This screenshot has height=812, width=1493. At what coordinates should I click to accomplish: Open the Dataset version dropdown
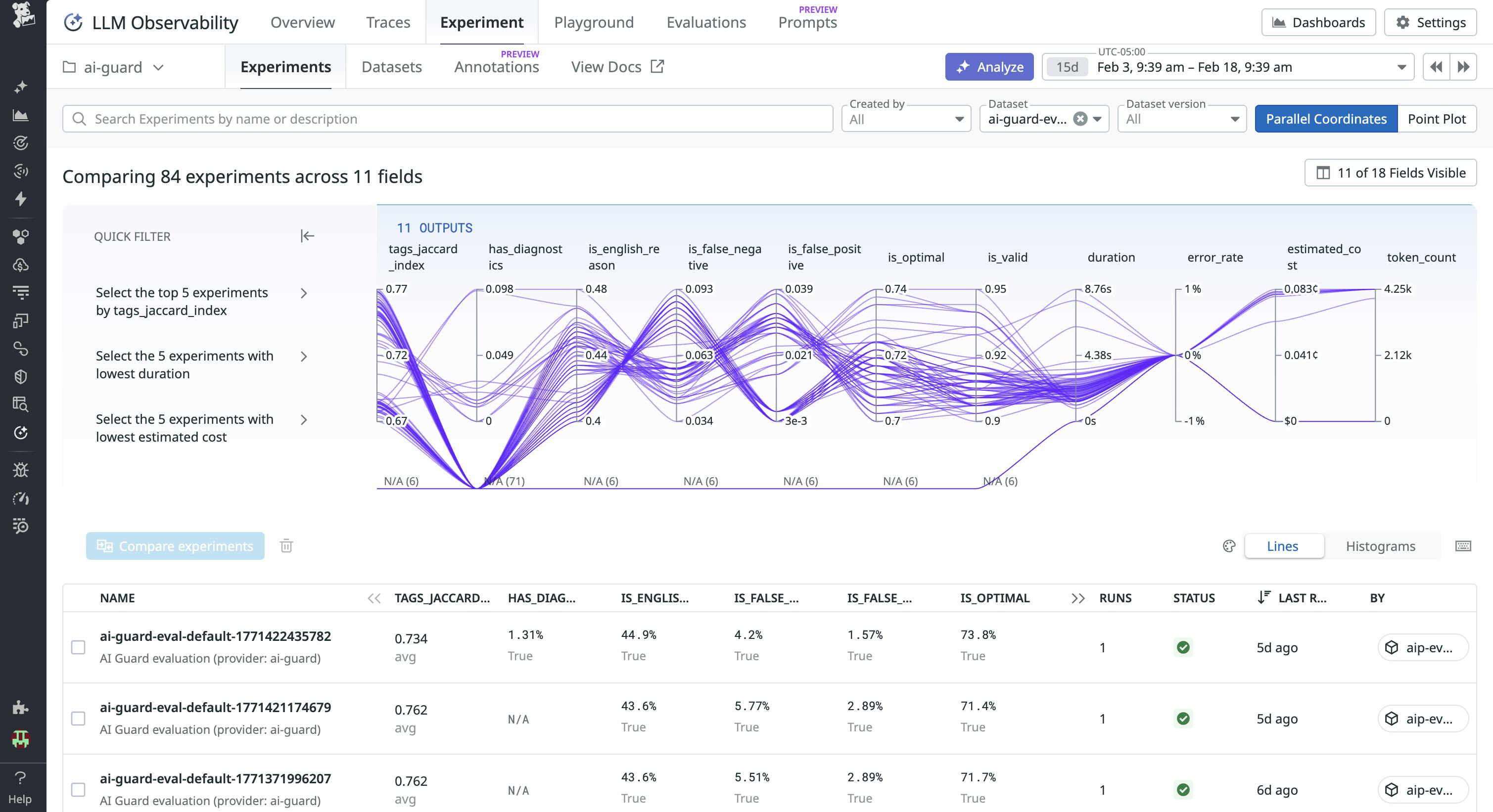coord(1181,119)
